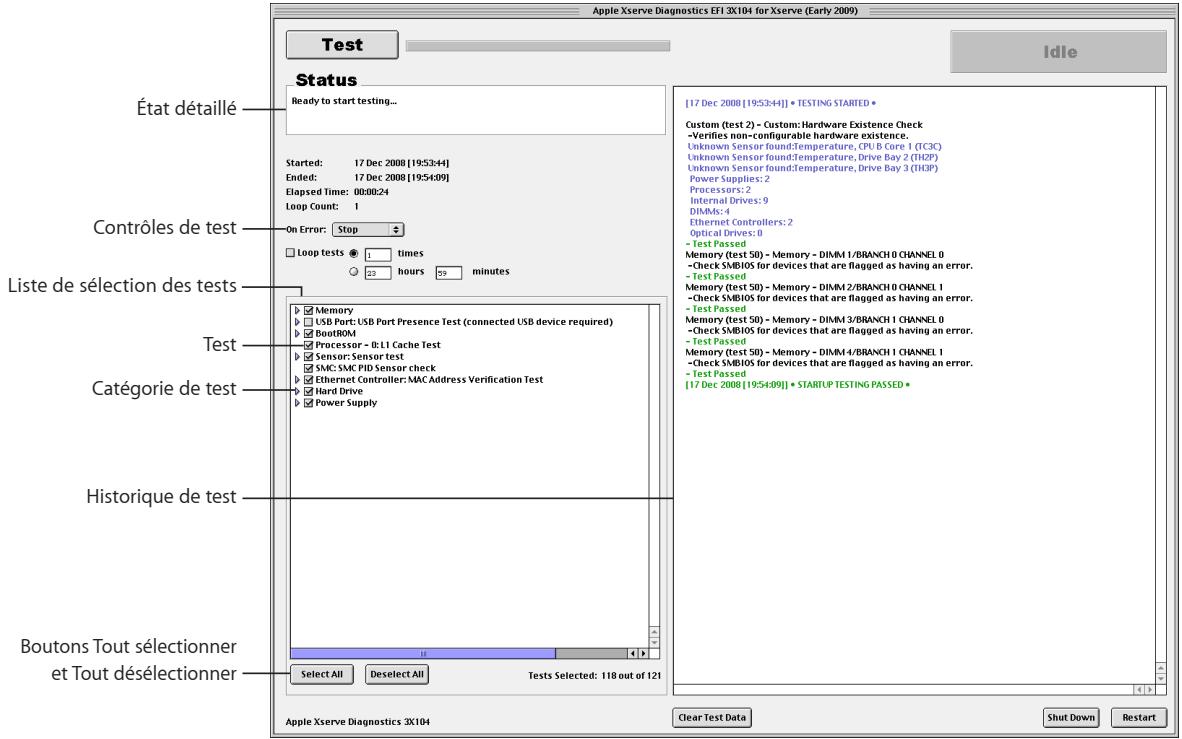Click the Shut Down button
The image size is (1182, 739).
[x=1071, y=718]
